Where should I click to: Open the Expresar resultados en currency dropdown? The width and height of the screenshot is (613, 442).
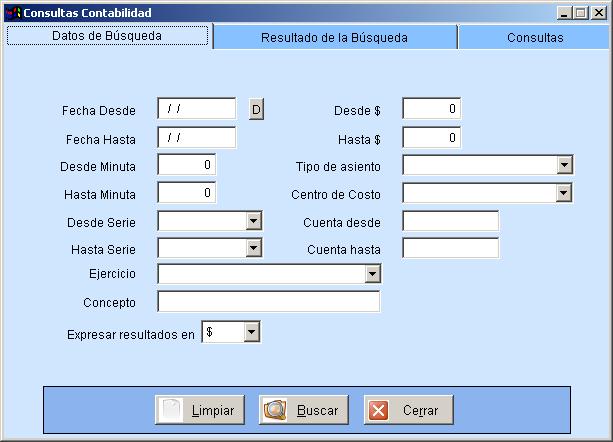pos(251,332)
